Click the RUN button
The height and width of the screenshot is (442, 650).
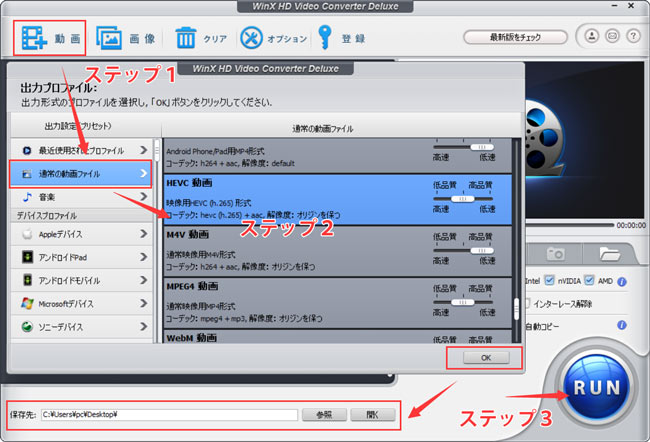coord(597,388)
